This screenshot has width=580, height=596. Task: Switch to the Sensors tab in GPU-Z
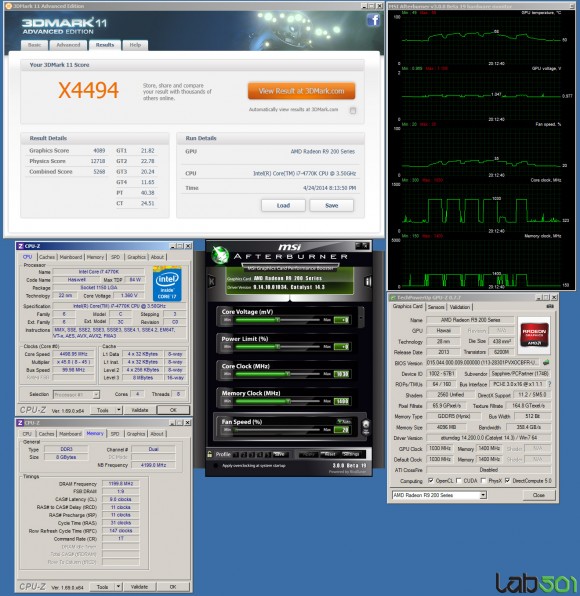[436, 307]
